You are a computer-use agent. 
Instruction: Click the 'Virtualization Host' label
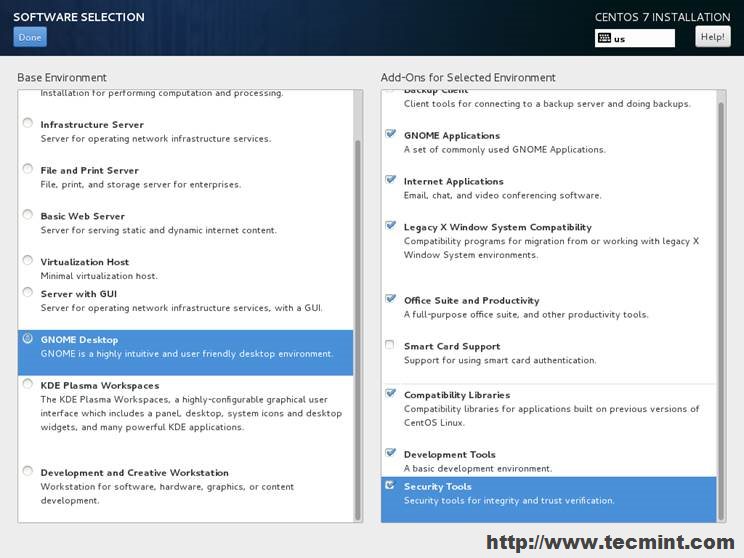pos(84,262)
